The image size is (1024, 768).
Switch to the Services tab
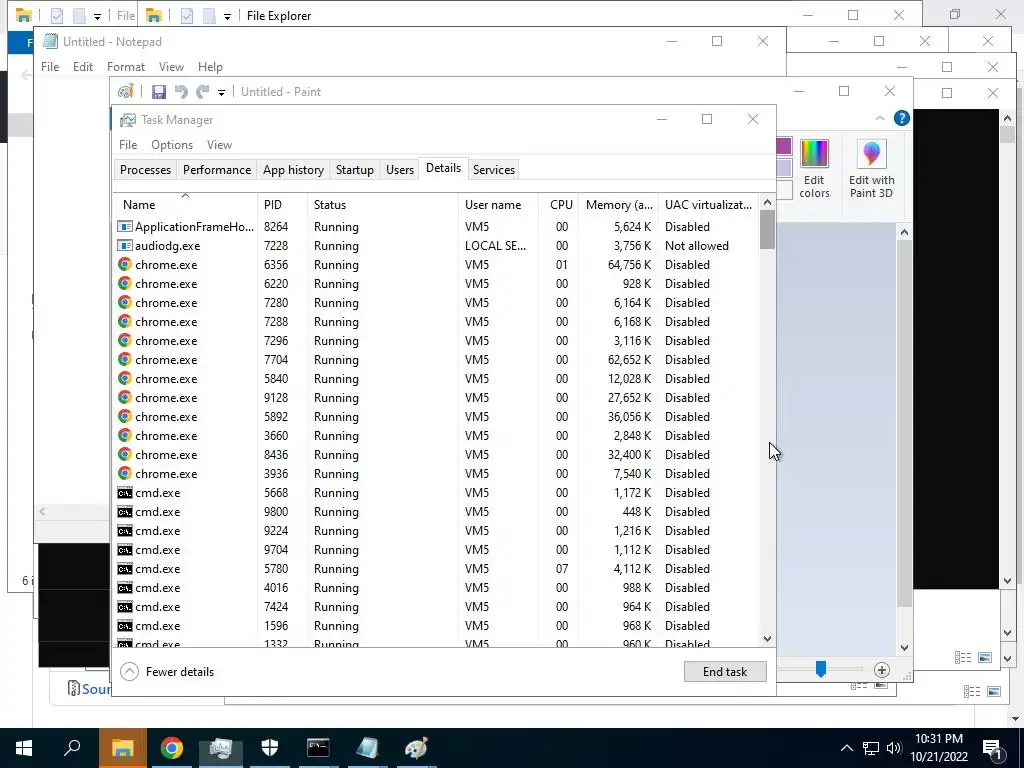click(x=494, y=170)
